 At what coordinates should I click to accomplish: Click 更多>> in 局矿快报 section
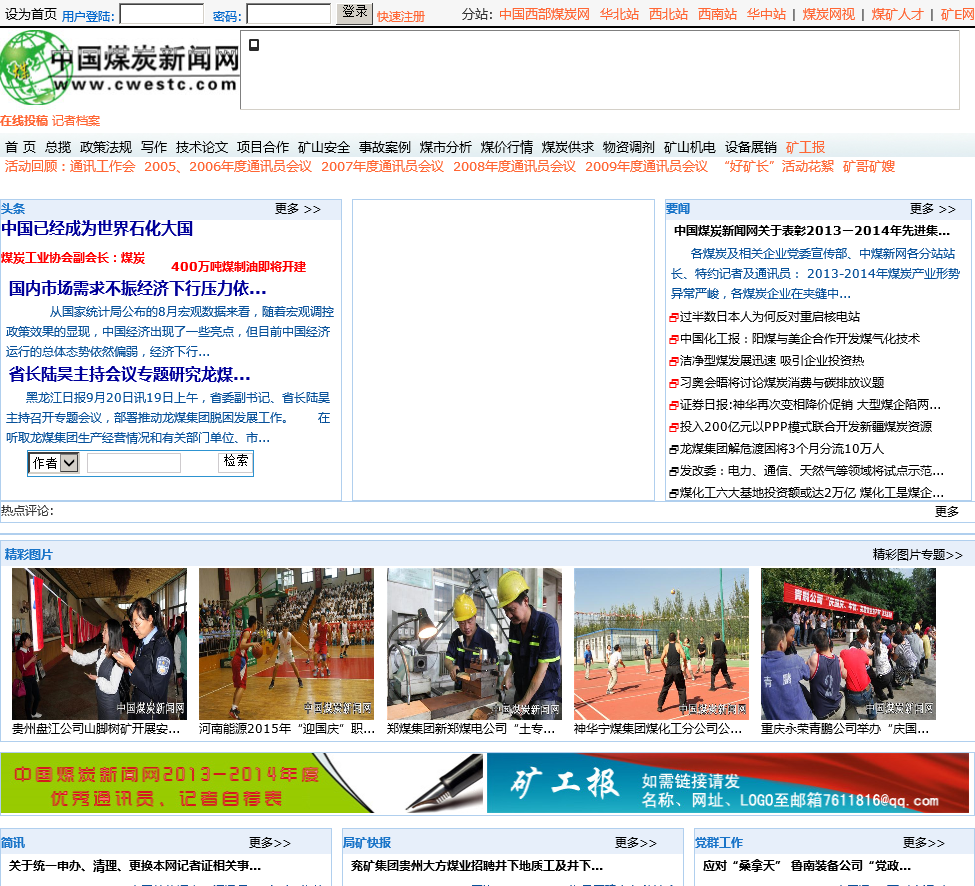[x=635, y=843]
